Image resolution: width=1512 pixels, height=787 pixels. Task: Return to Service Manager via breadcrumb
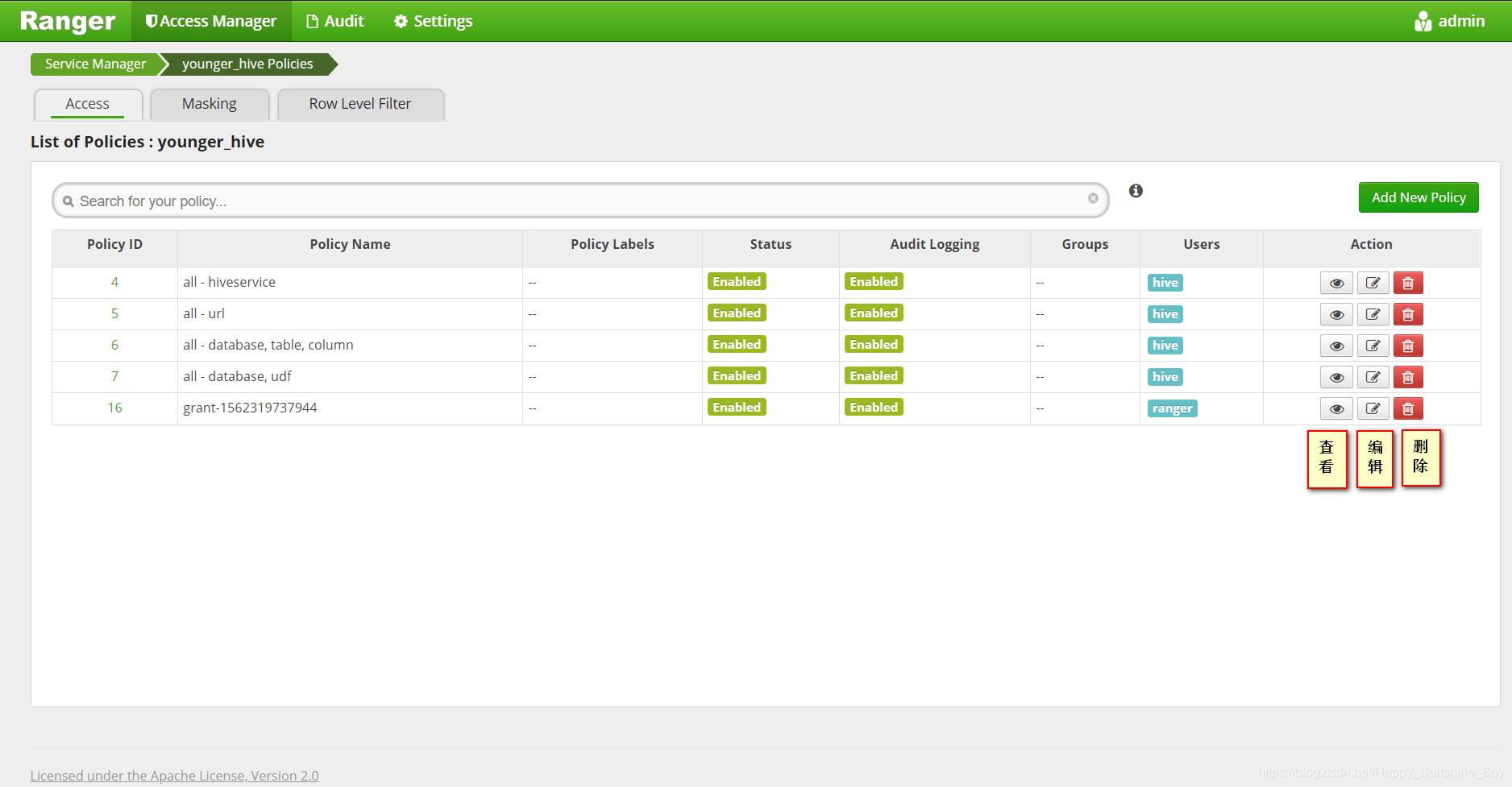[94, 64]
